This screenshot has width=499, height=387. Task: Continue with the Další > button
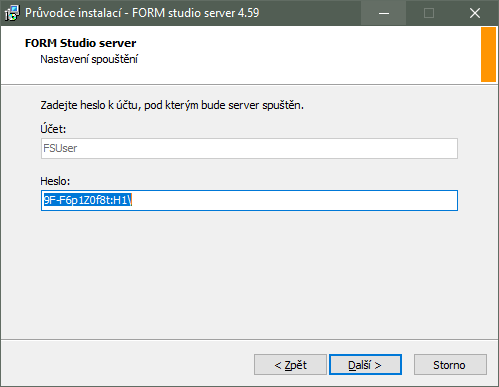click(365, 365)
